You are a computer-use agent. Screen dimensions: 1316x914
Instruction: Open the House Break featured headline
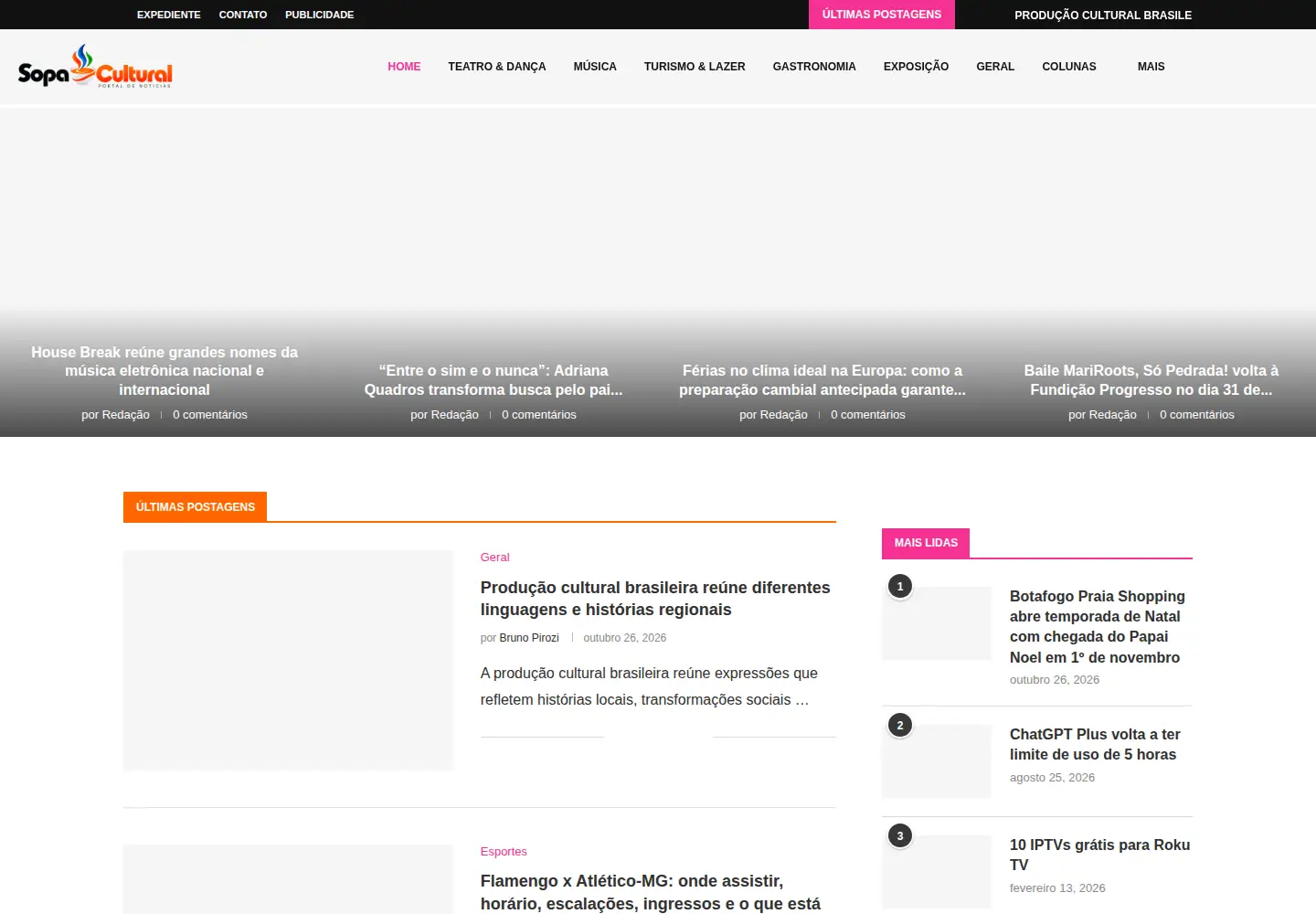[164, 371]
